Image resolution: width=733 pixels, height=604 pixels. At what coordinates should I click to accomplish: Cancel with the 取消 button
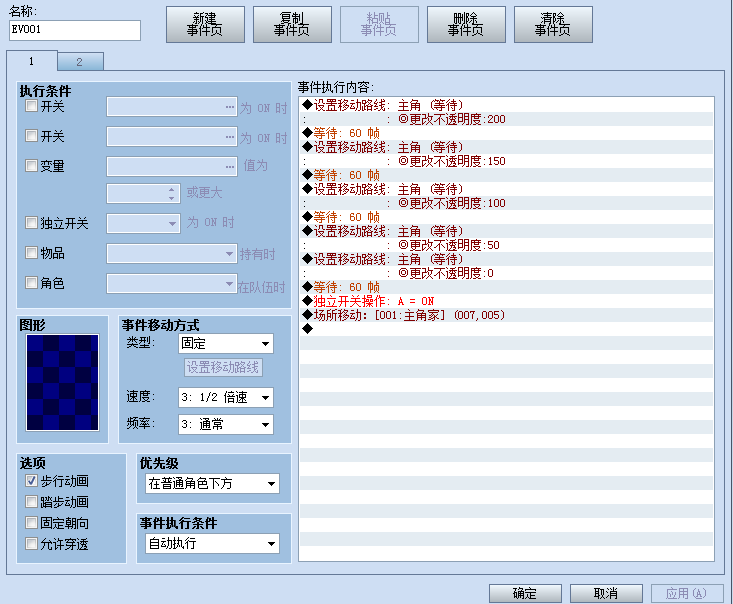point(606,593)
